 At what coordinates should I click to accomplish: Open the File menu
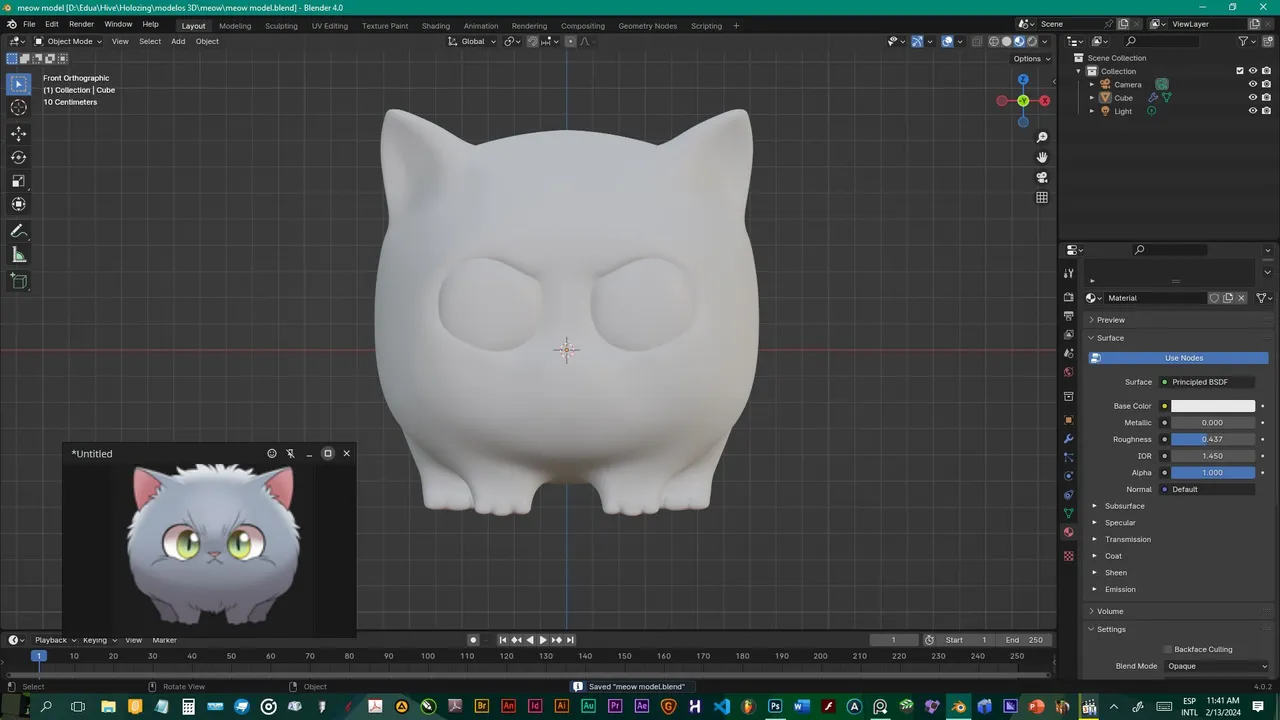click(x=29, y=24)
